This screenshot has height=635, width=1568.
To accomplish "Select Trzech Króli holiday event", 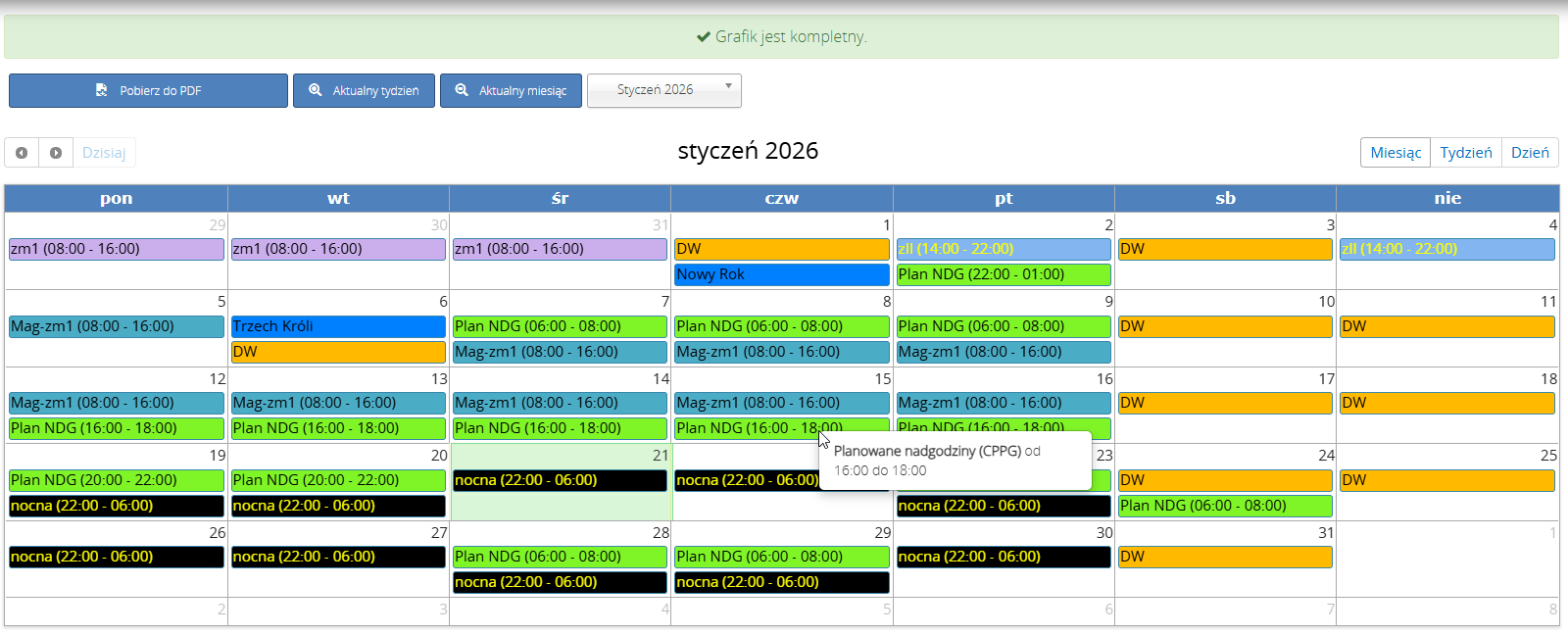I will coord(338,326).
